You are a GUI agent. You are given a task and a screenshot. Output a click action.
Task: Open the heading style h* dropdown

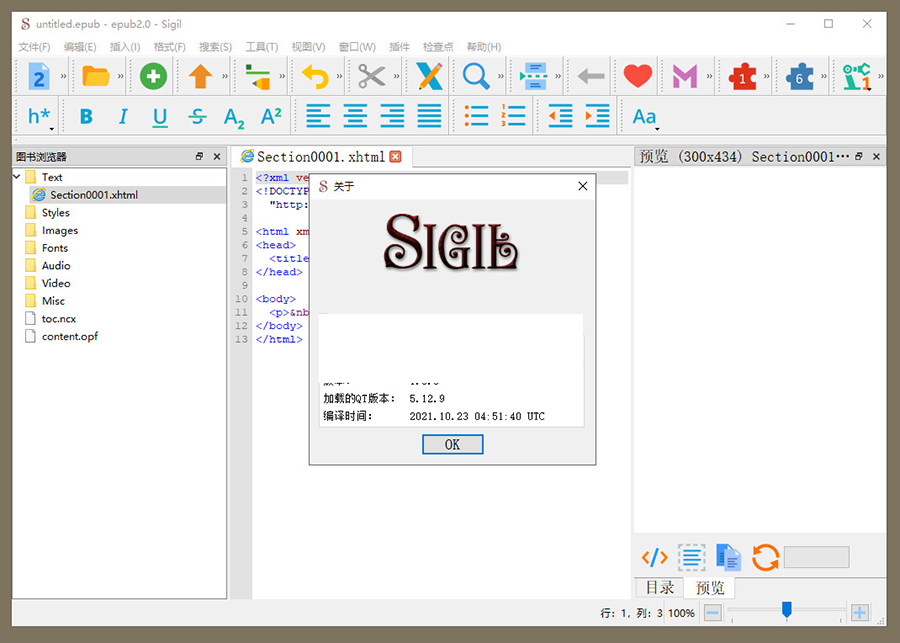coord(40,117)
